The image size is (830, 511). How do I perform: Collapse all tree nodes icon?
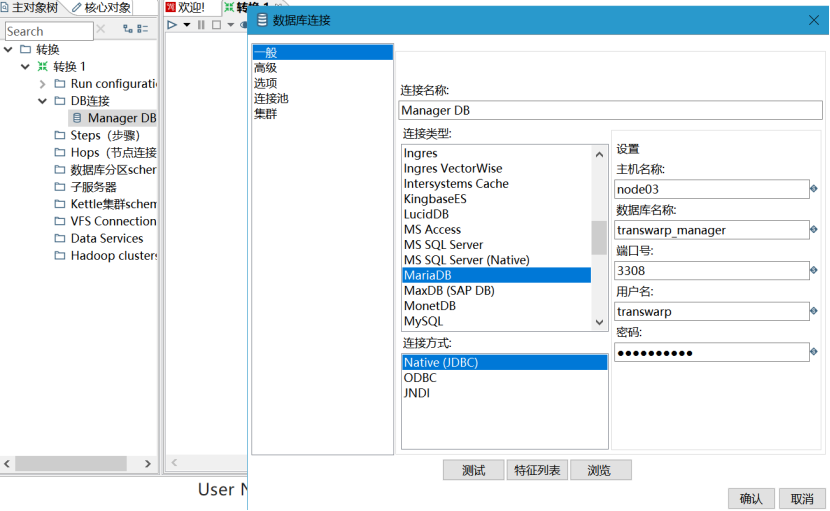pos(143,29)
